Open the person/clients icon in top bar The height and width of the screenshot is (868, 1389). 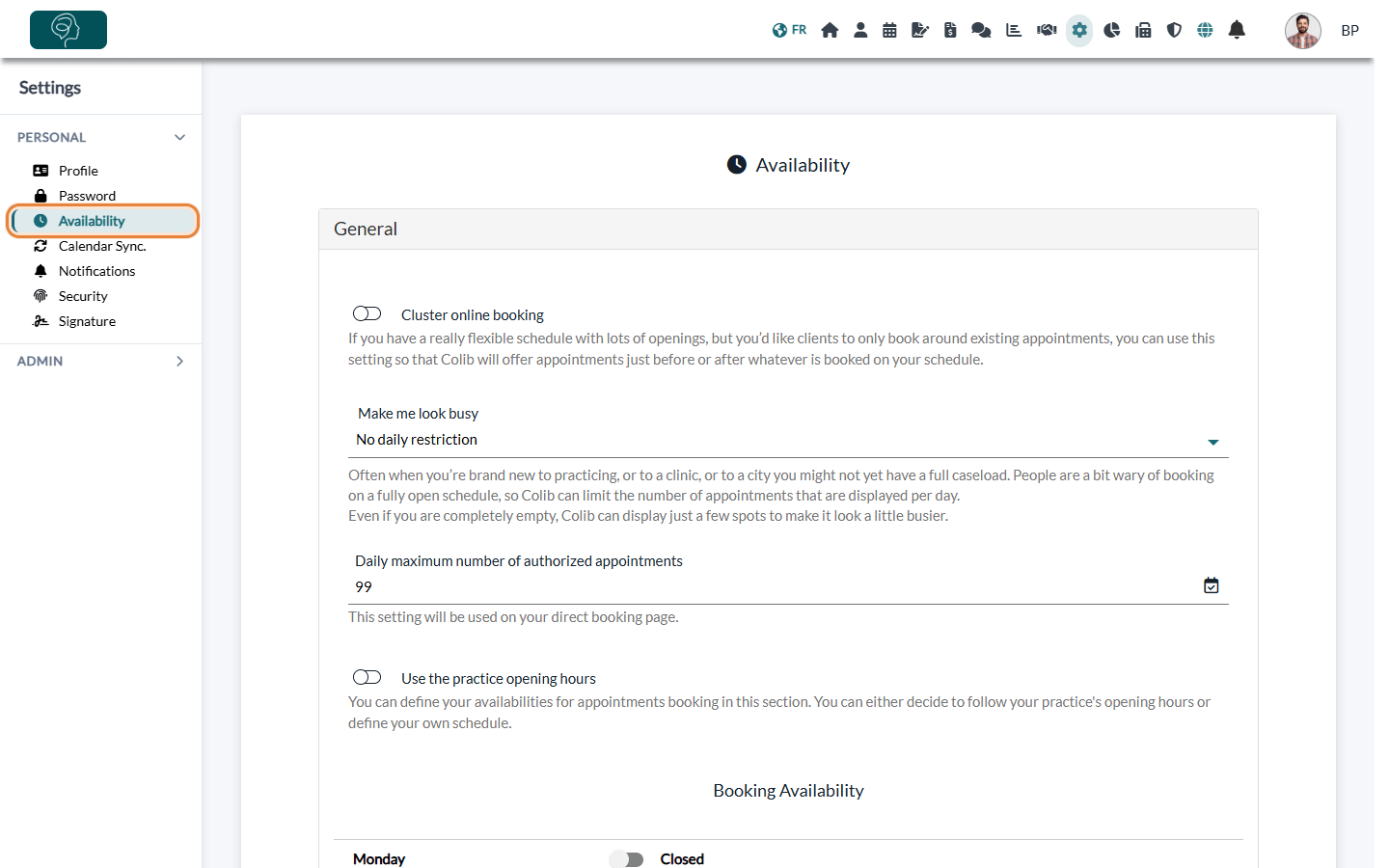pyautogui.click(x=860, y=30)
